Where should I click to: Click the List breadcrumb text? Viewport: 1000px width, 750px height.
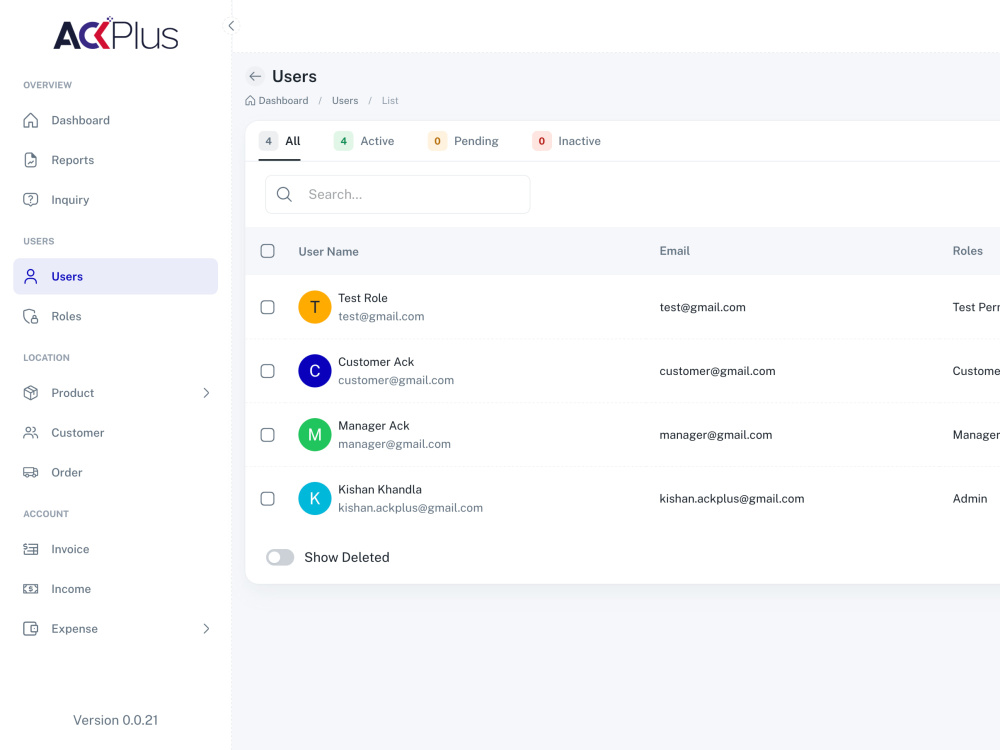point(390,101)
